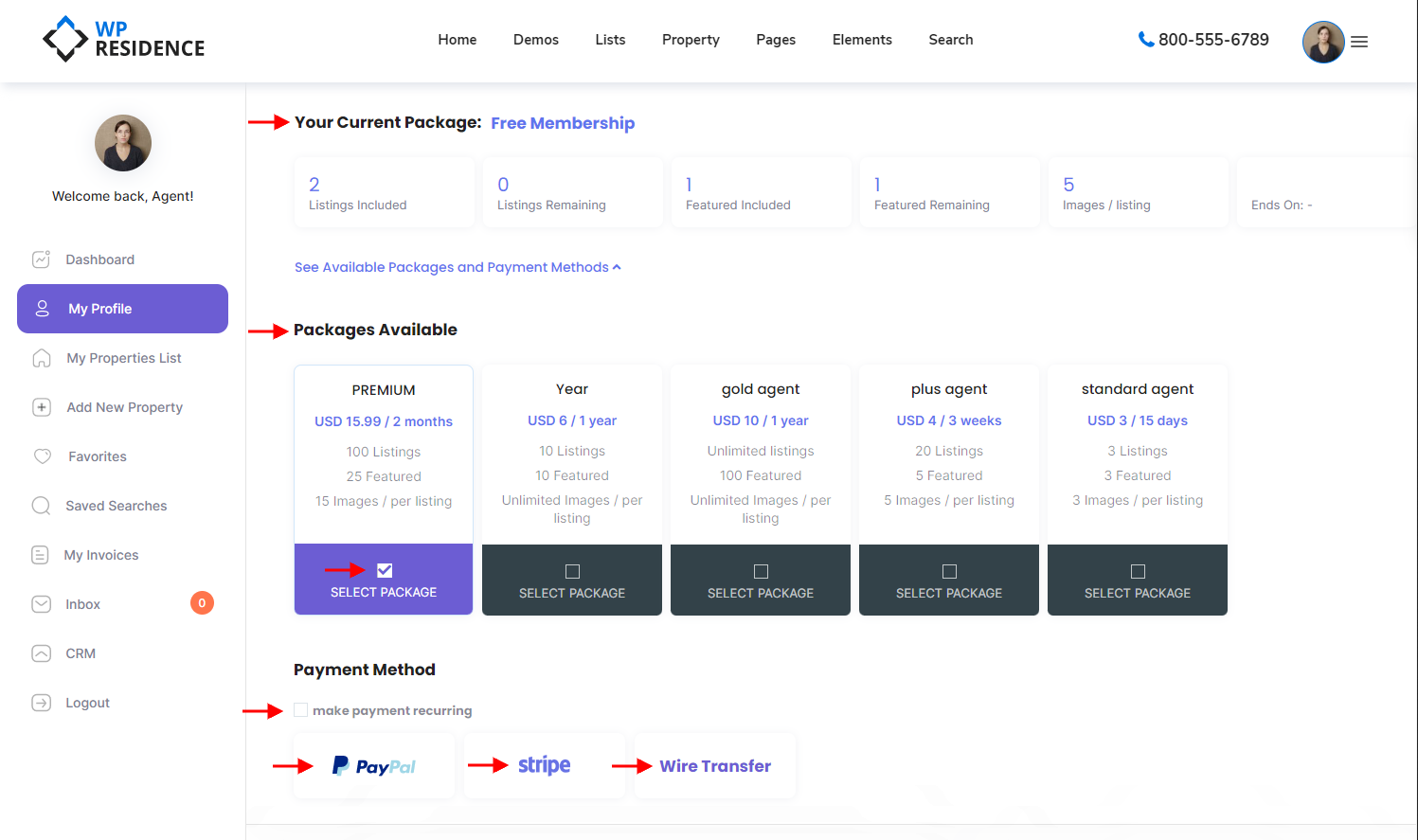Open the Lists menu
The width and height of the screenshot is (1418, 840).
click(610, 40)
